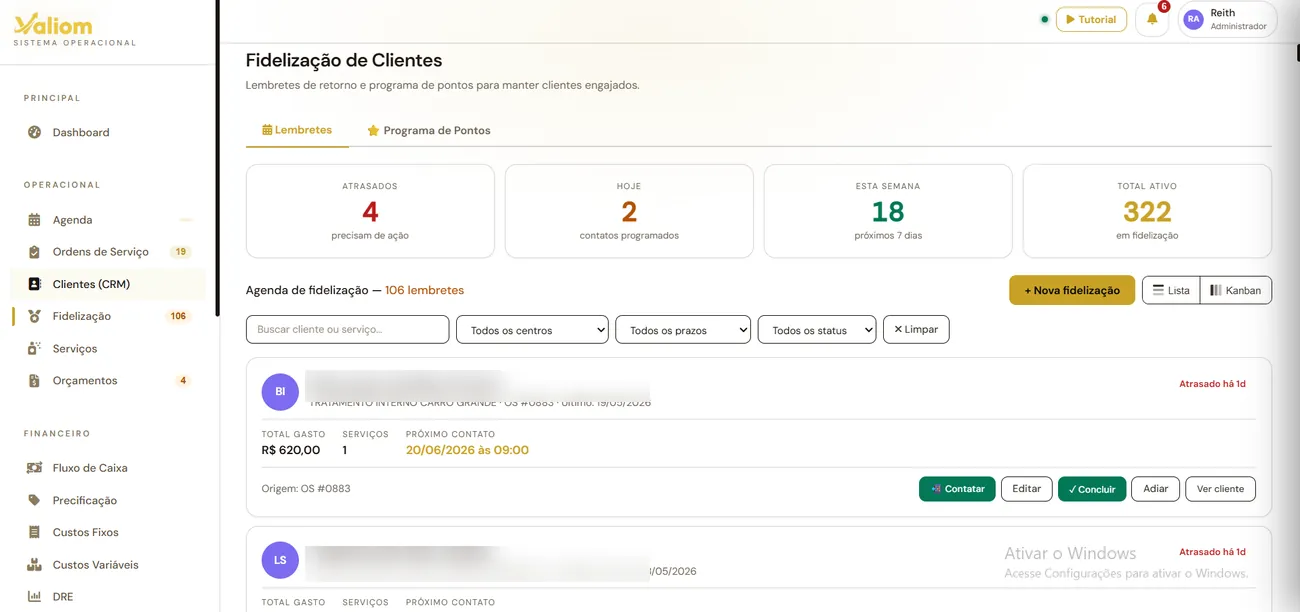Viewport: 1300px width, 612px height.
Task: Click + Nova fidelização button
Action: 1072,290
